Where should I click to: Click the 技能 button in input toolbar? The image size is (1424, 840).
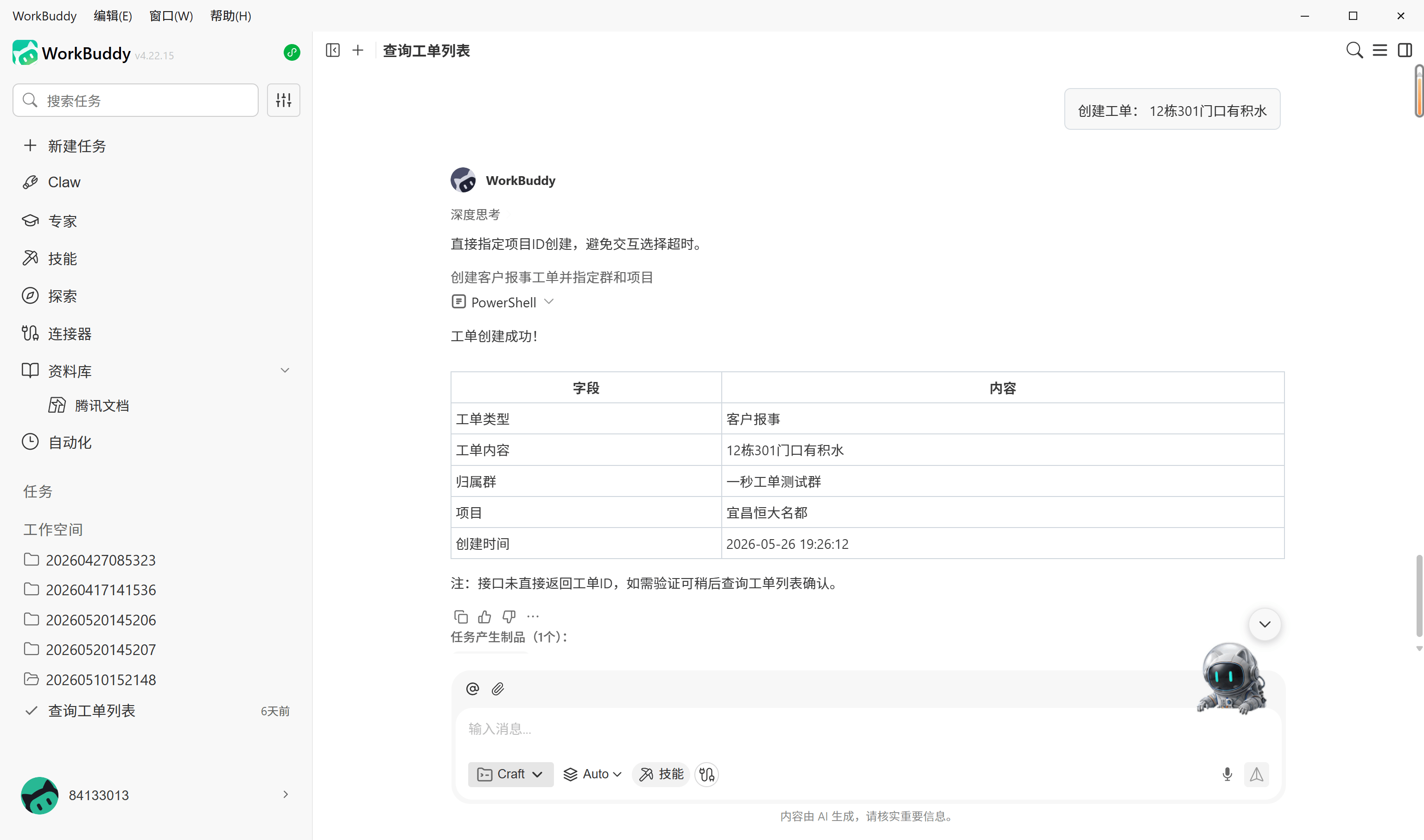(x=661, y=774)
